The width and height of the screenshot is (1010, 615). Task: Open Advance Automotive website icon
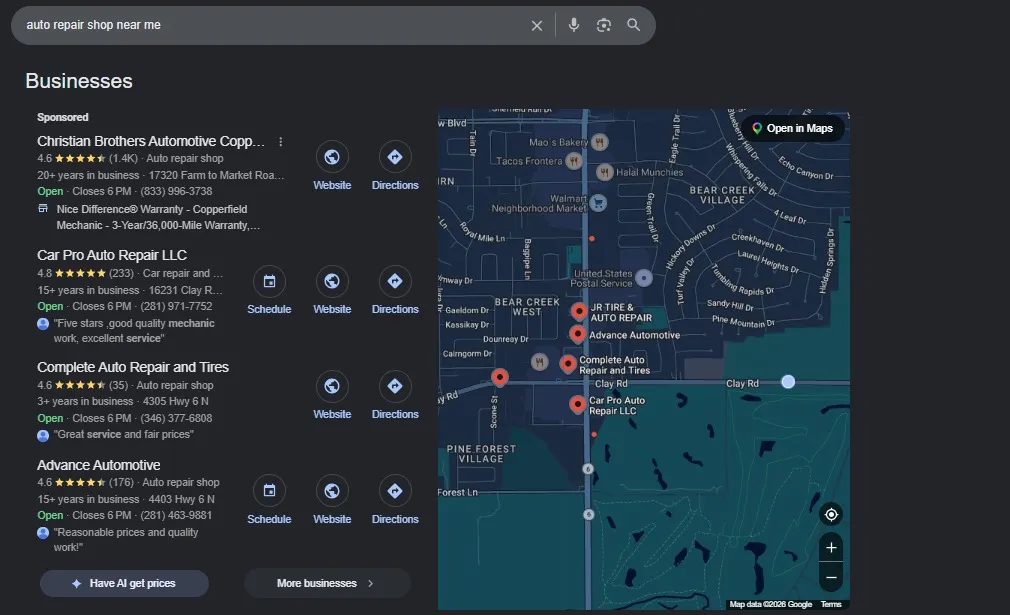pos(332,491)
